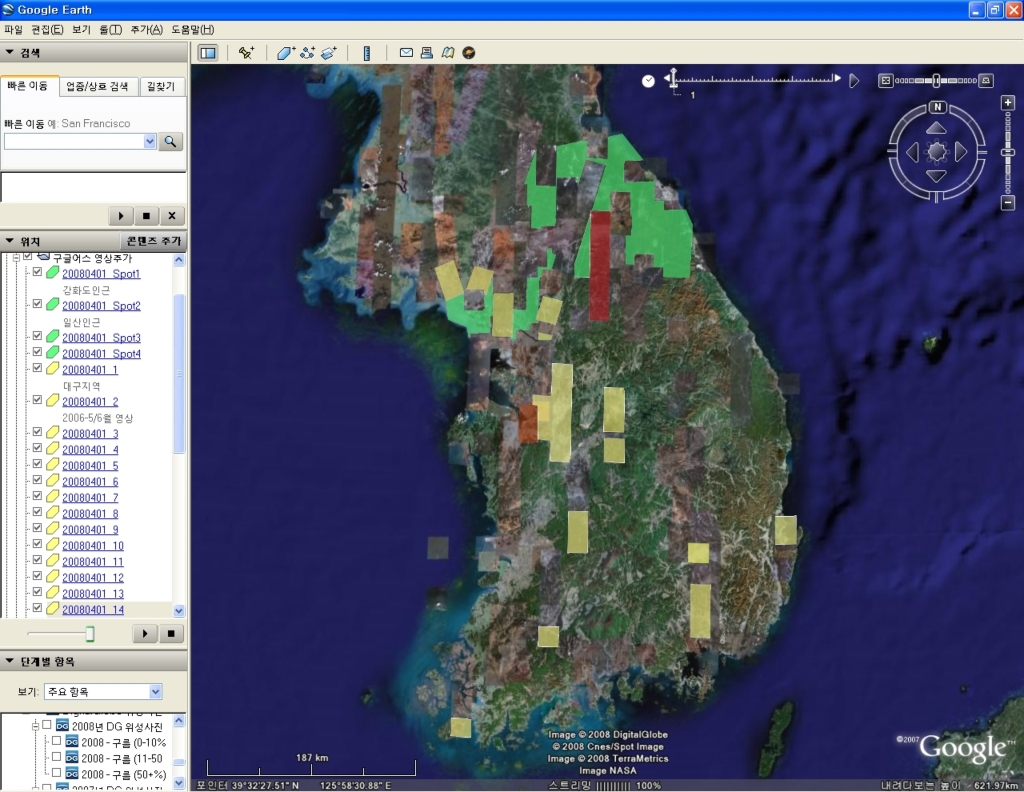This screenshot has width=1024, height=792.
Task: Open the 추가(A) menu
Action: point(146,29)
